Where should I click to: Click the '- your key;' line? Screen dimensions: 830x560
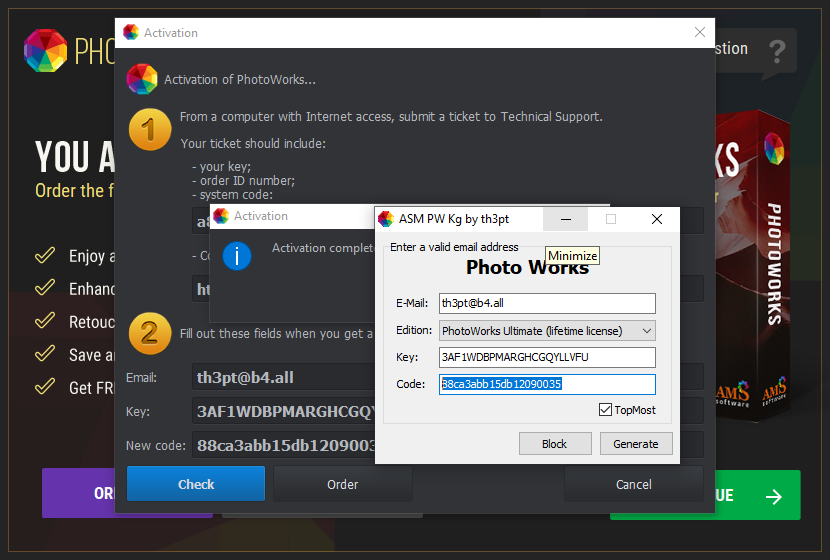[x=221, y=167]
